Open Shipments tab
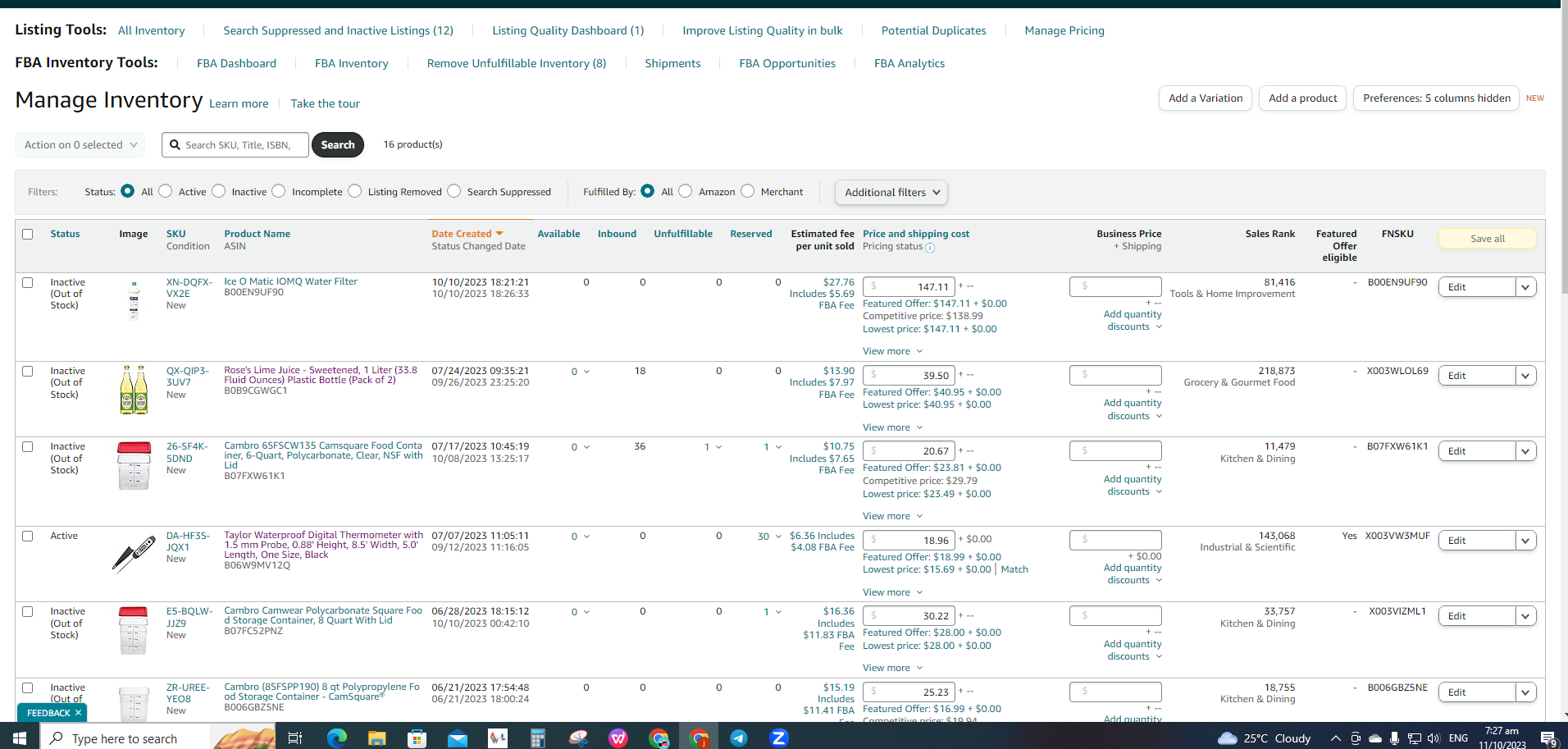The width and height of the screenshot is (1568, 749). point(672,64)
